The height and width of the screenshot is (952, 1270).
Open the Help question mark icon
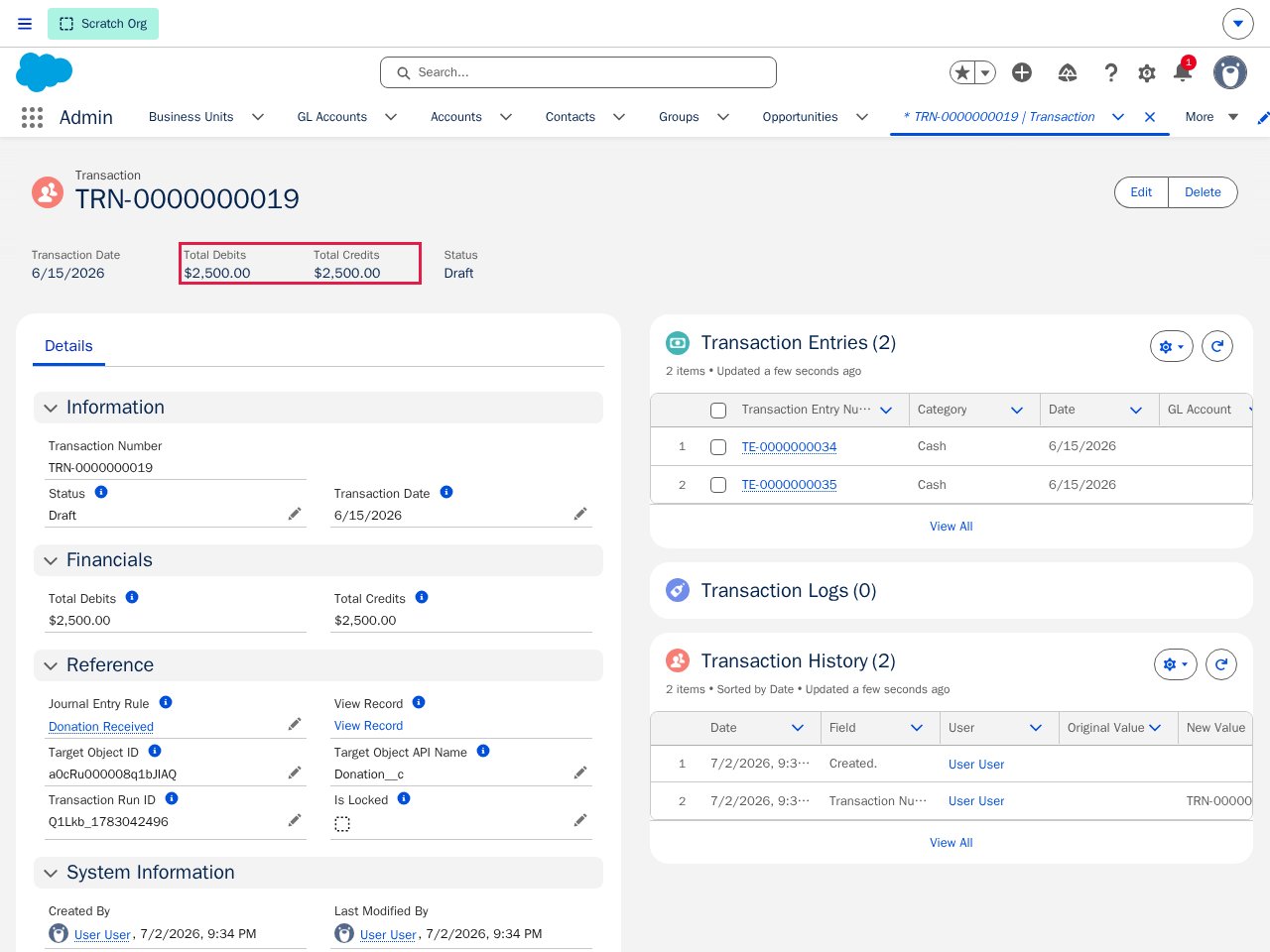point(1110,72)
